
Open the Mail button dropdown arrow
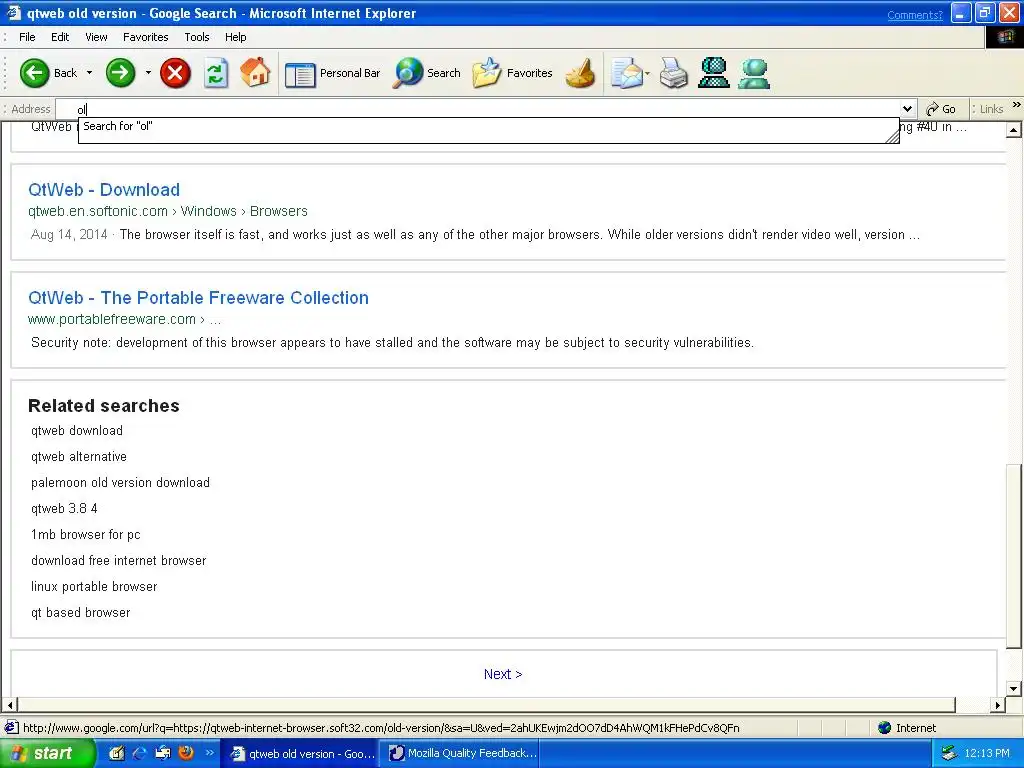(647, 73)
